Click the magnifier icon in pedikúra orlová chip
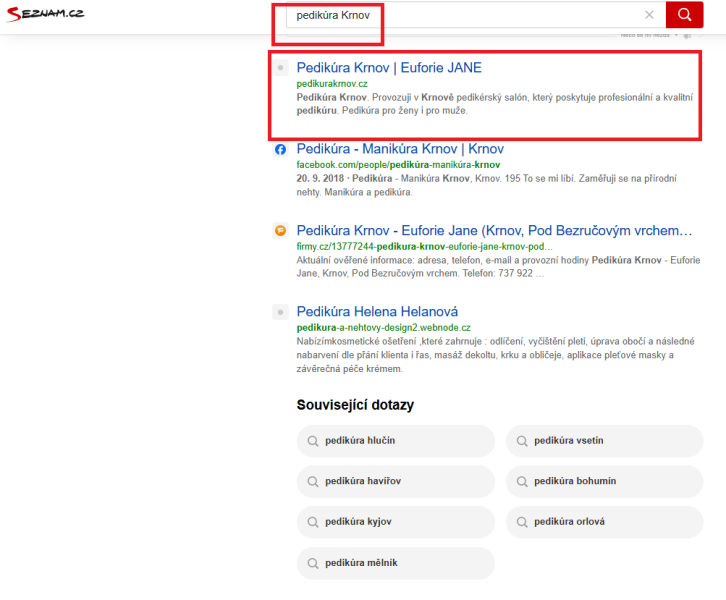The height and width of the screenshot is (600, 726). point(522,522)
